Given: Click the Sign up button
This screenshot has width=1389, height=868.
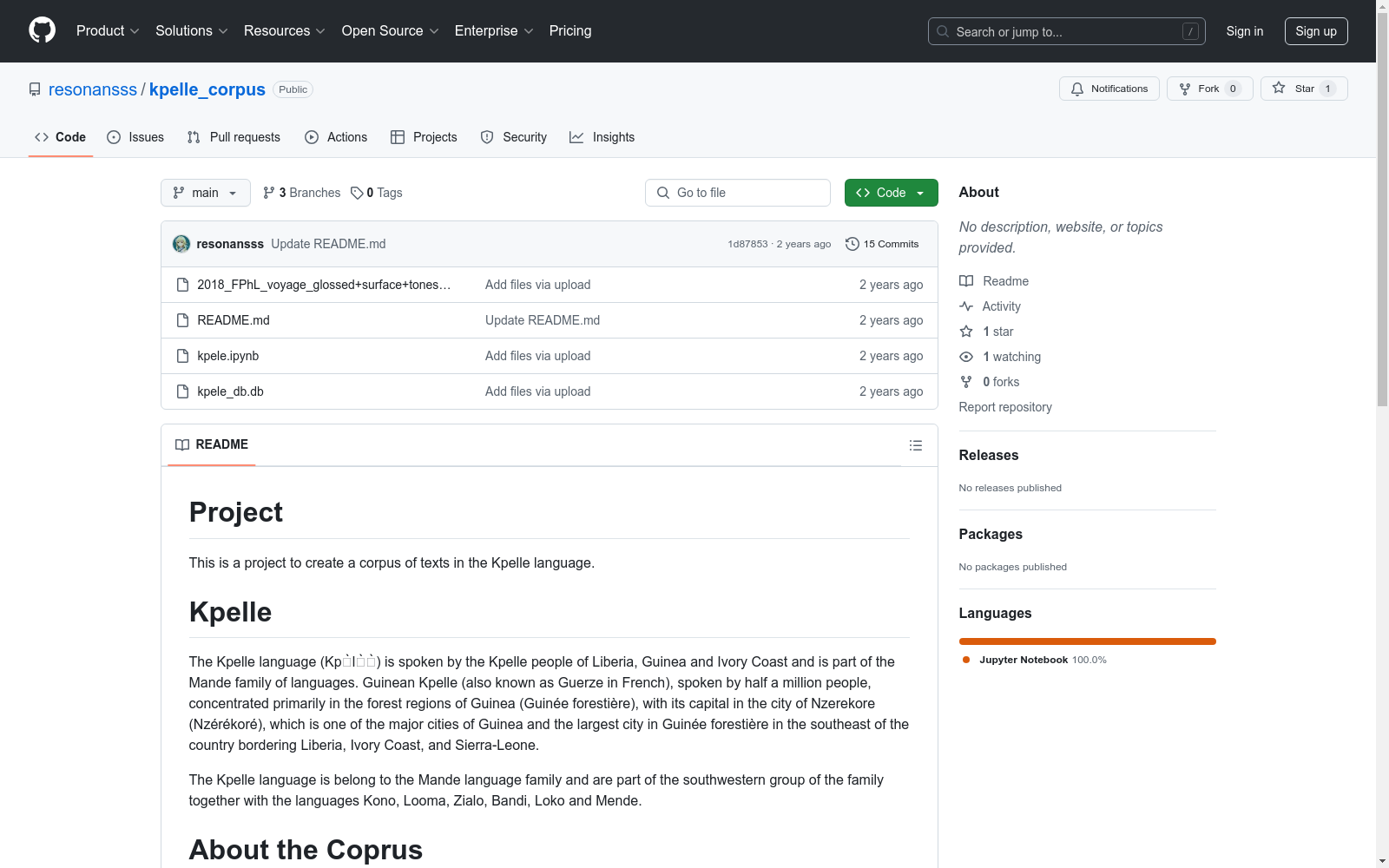Looking at the screenshot, I should point(1316,31).
